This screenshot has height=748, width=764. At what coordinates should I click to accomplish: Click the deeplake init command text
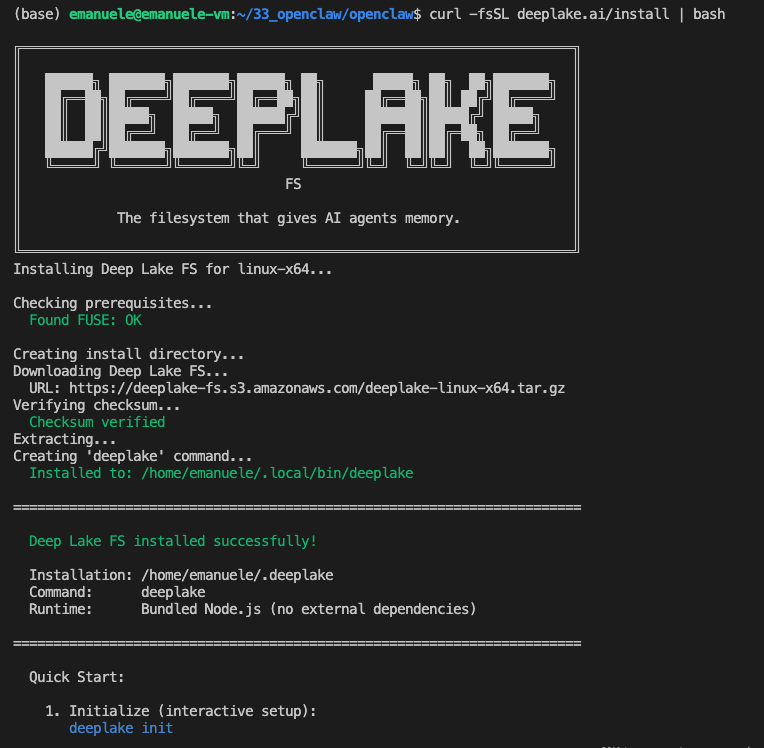coord(121,728)
